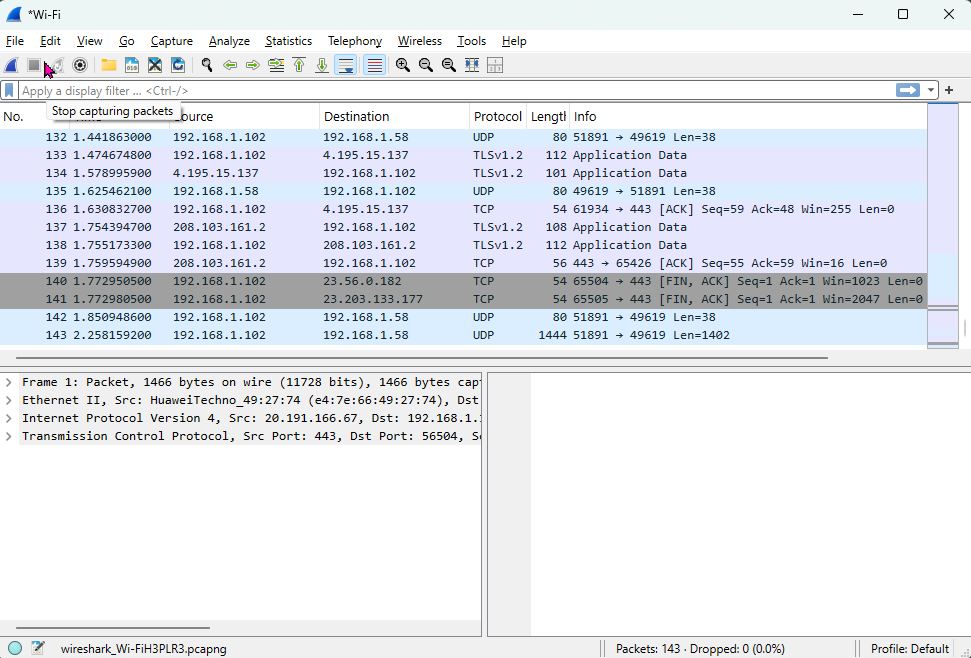Reload this capture file from the toolbar
This screenshot has height=658, width=971.
coord(178,65)
